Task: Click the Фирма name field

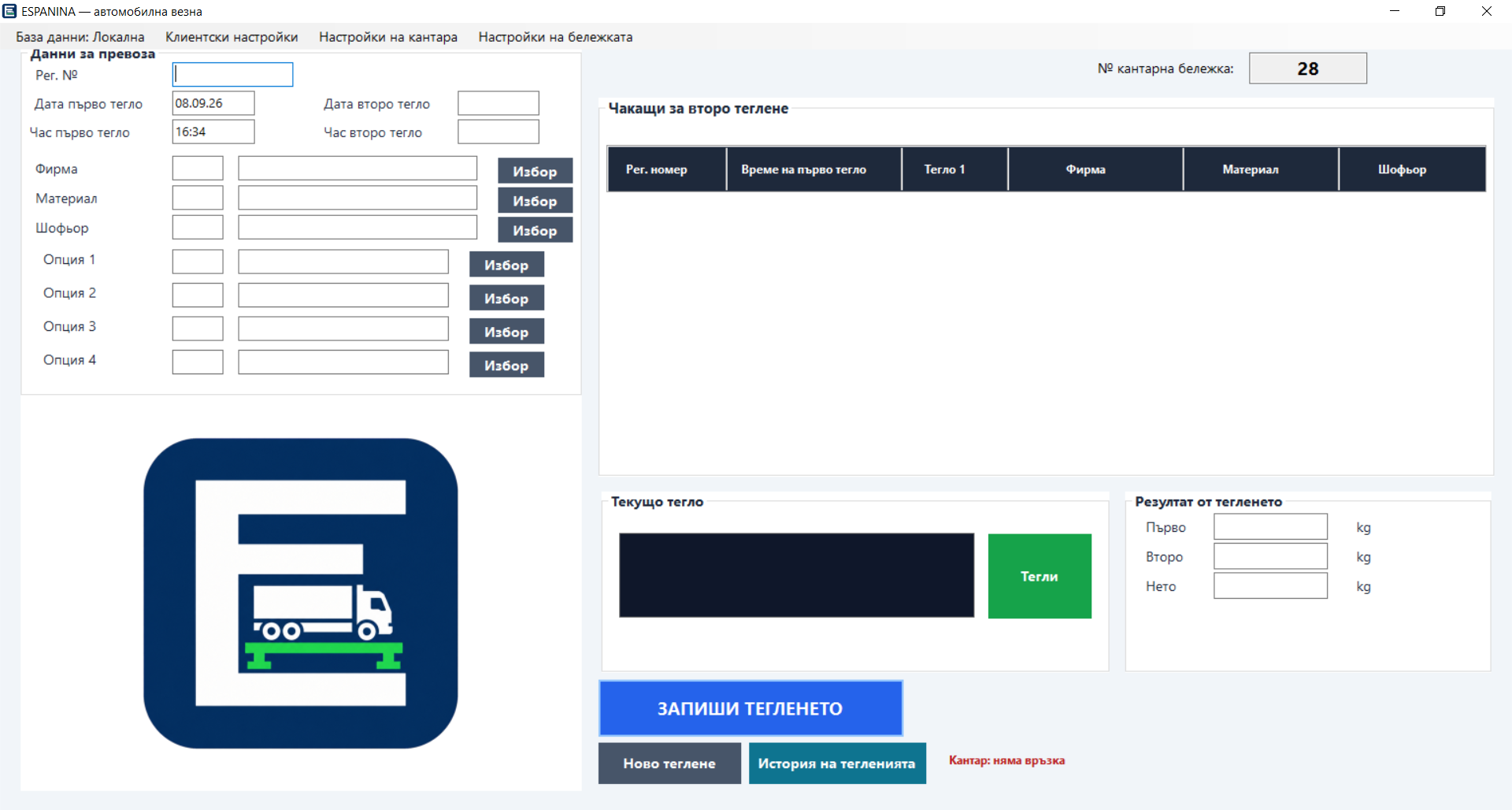Action: coord(358,168)
